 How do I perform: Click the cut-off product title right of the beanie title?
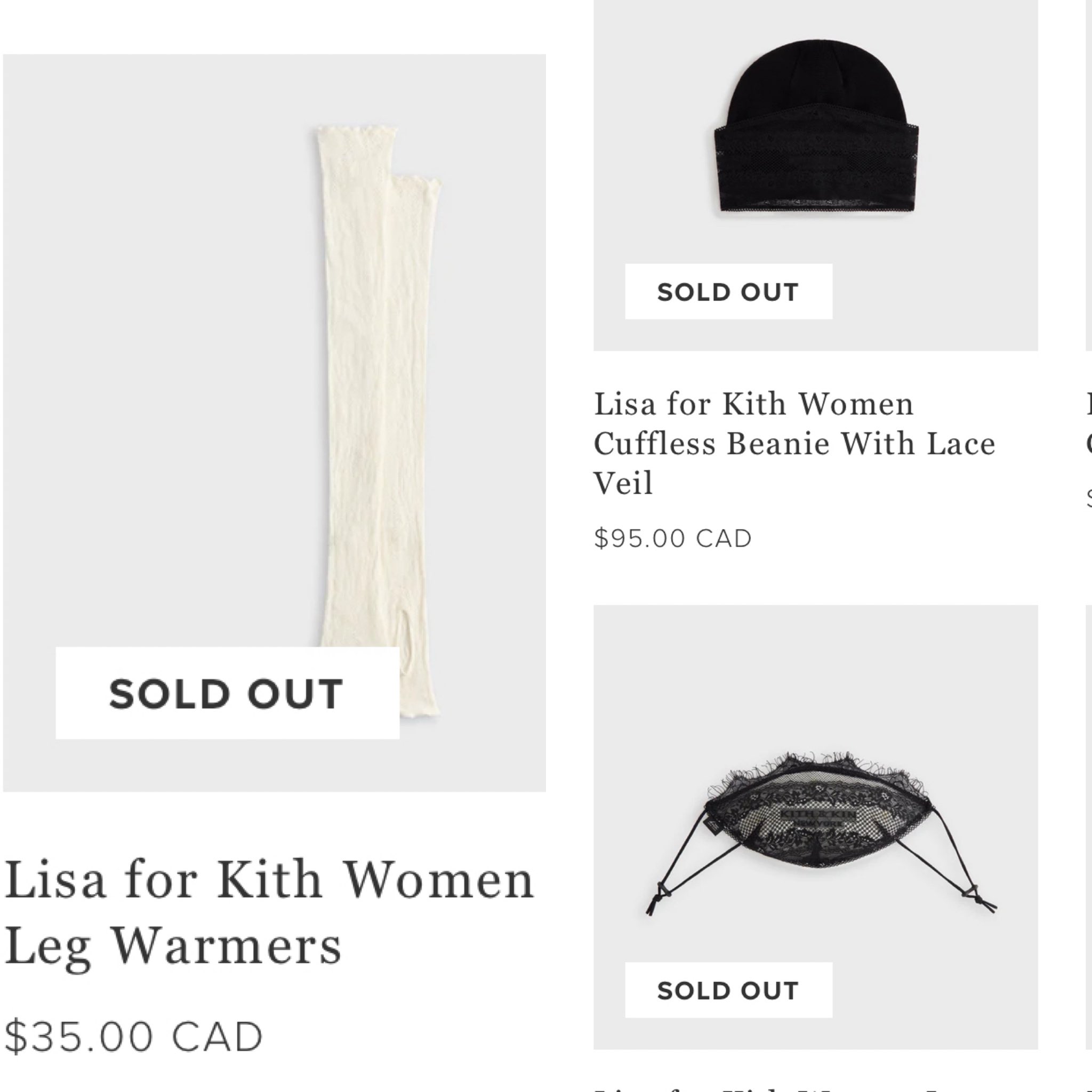[x=1088, y=424]
